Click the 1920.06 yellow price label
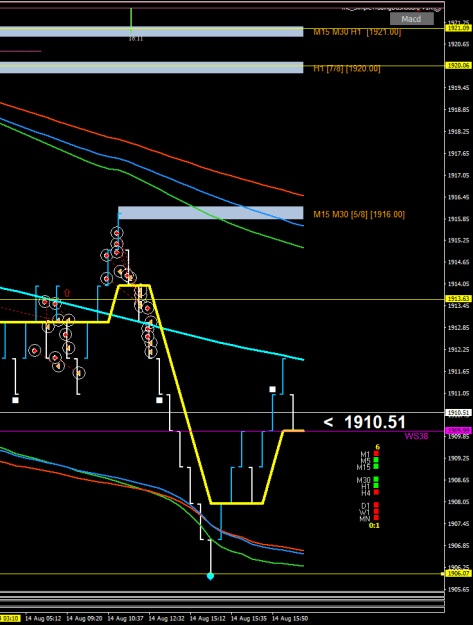 point(458,65)
